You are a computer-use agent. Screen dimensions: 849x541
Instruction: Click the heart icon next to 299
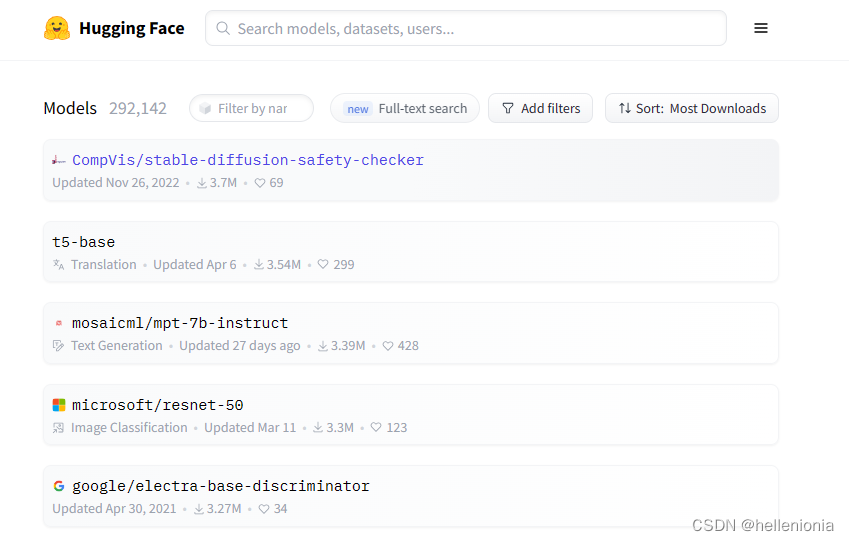point(323,264)
